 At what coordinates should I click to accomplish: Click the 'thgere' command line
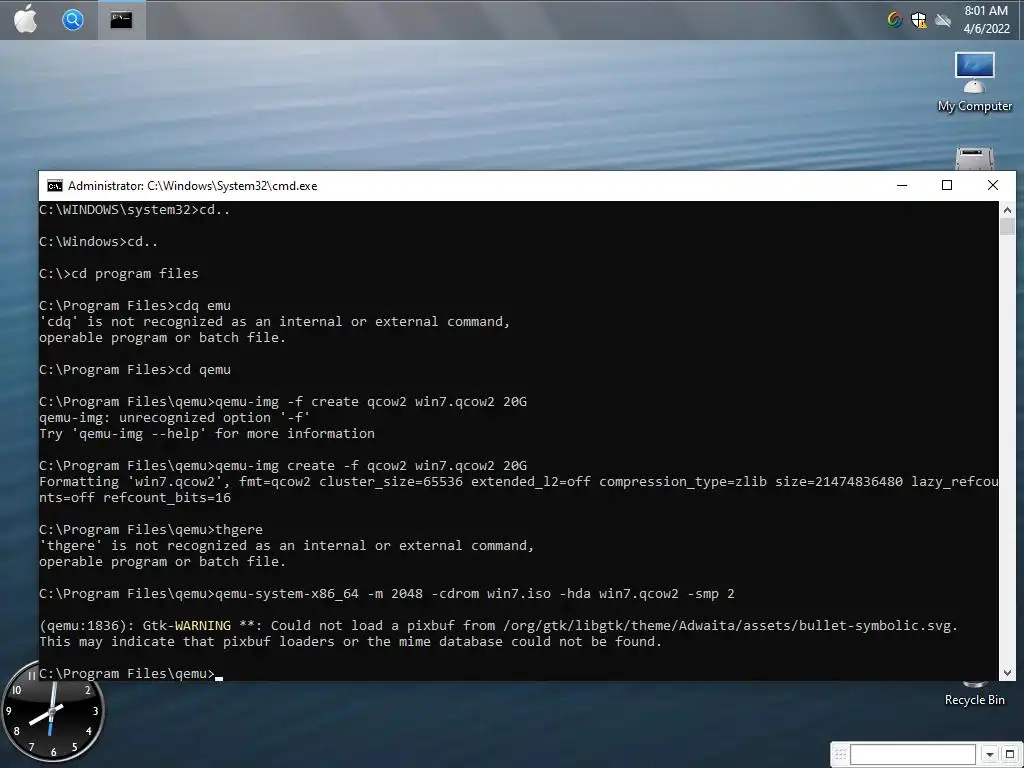click(x=151, y=530)
